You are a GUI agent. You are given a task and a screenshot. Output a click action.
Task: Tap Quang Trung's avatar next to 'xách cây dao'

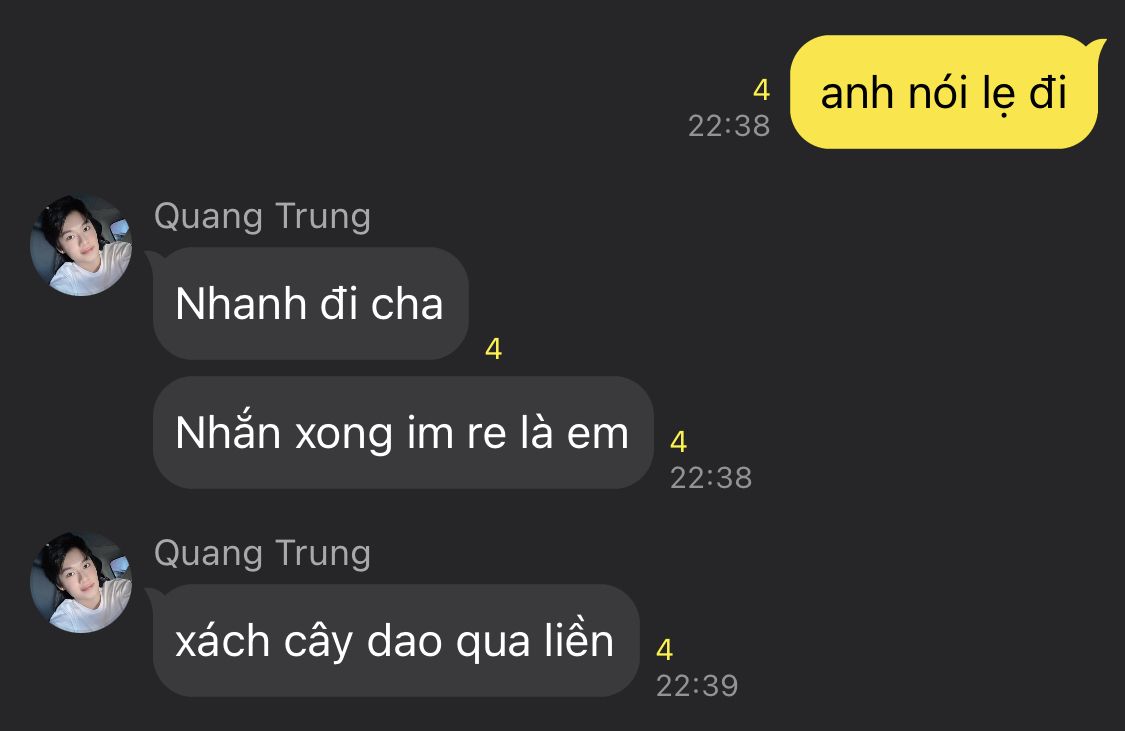(x=81, y=582)
